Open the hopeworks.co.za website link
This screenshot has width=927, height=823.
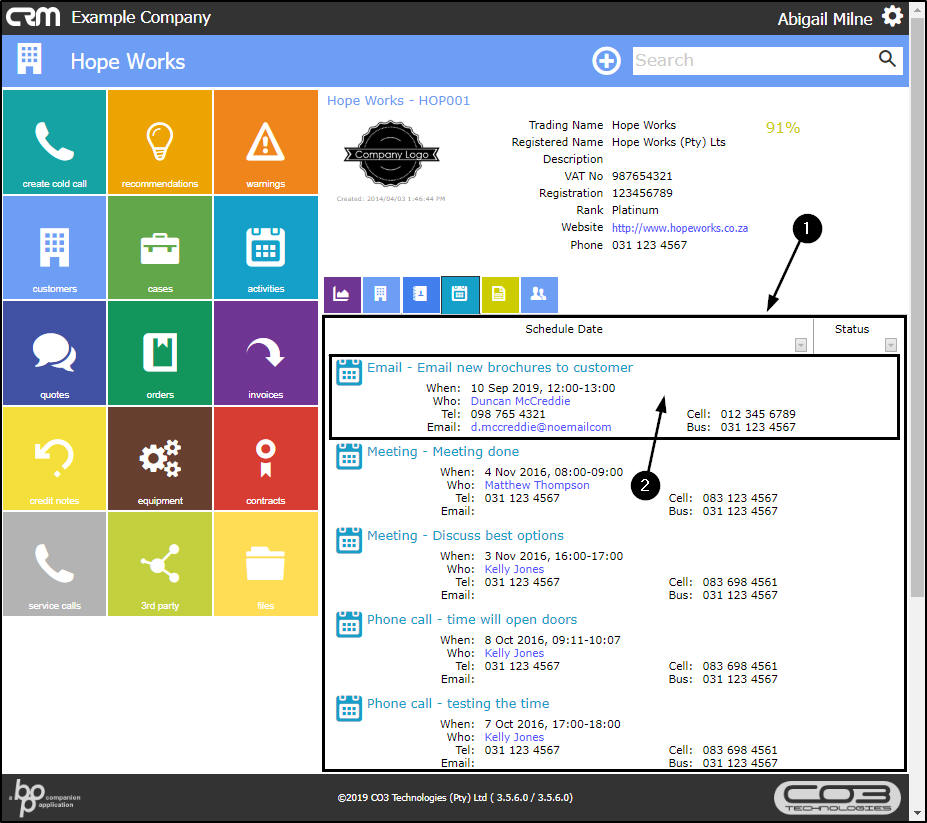point(680,228)
